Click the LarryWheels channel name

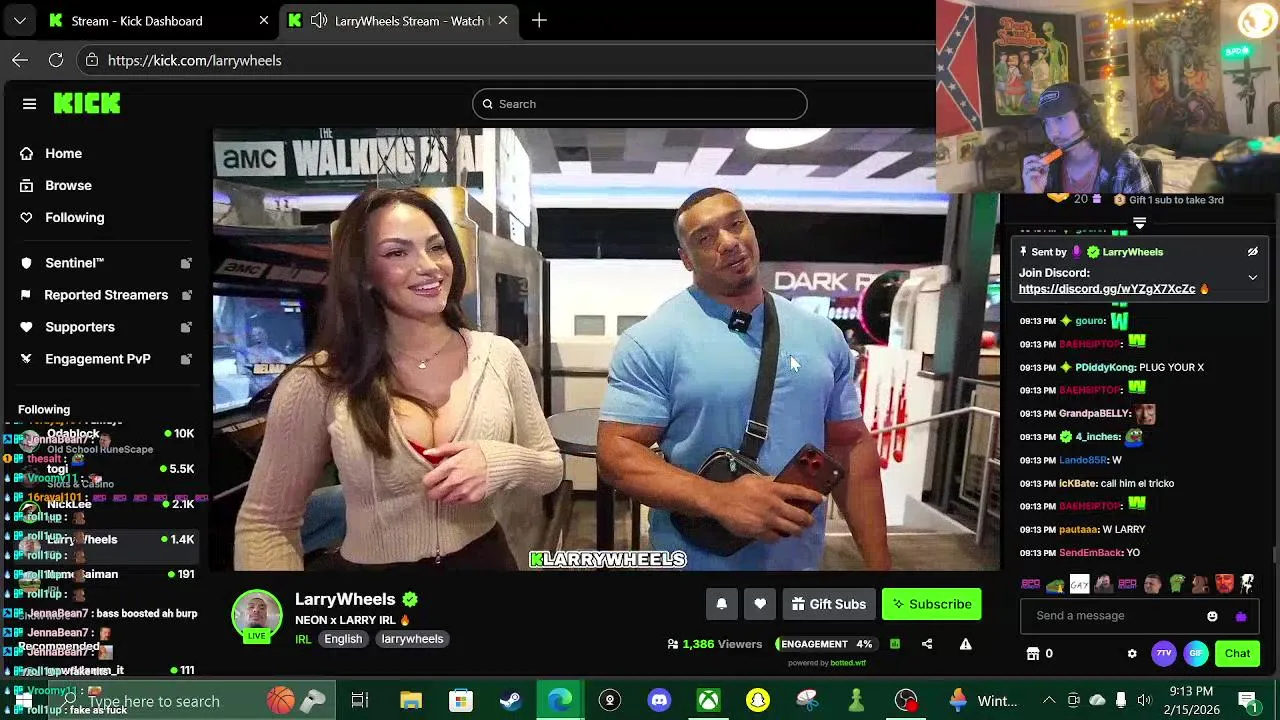click(x=345, y=599)
